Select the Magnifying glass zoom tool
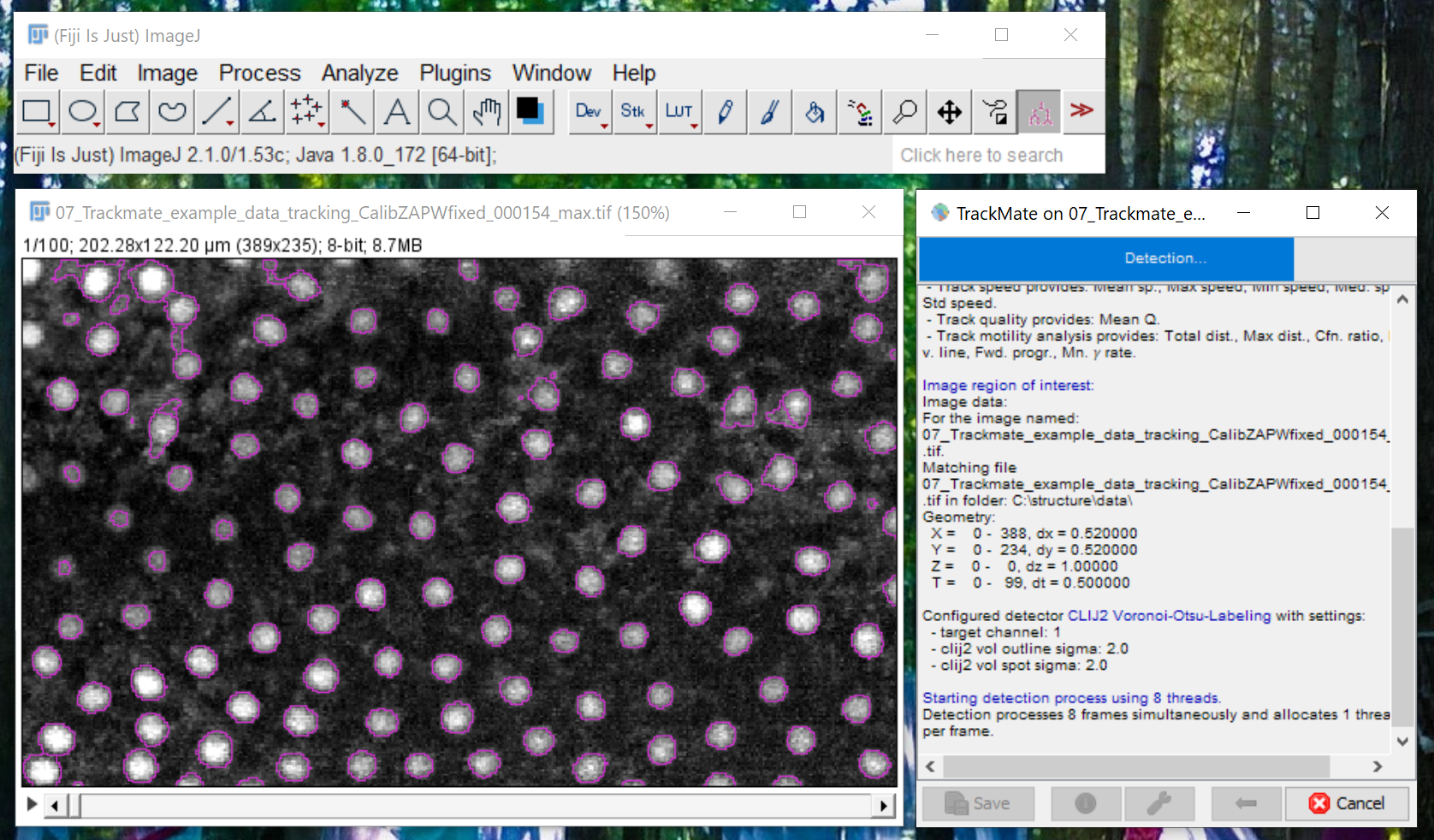 tap(441, 112)
